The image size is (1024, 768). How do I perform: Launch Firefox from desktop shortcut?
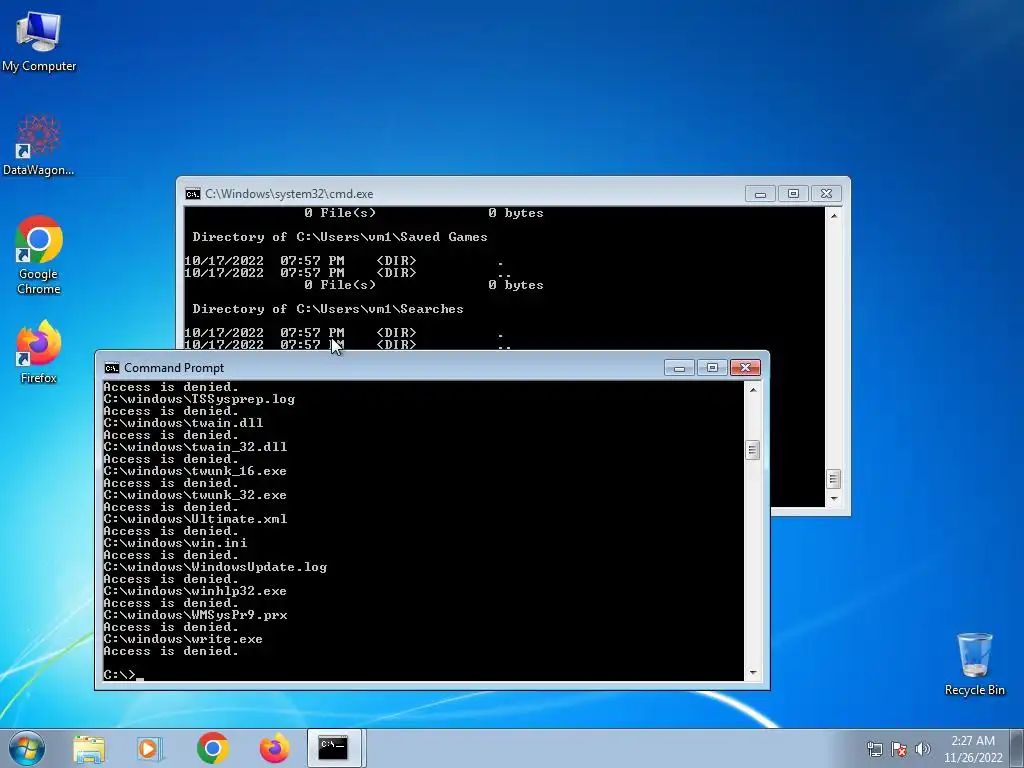pos(39,351)
